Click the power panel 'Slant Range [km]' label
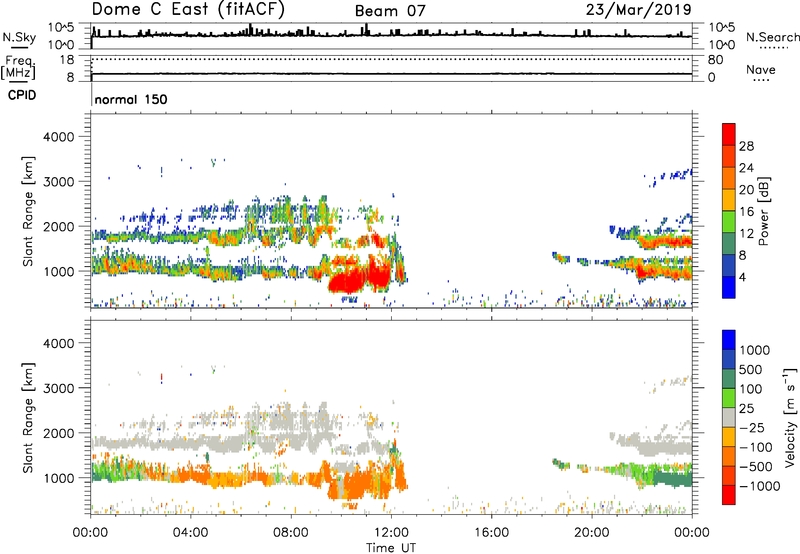The image size is (800, 554). (x=28, y=211)
